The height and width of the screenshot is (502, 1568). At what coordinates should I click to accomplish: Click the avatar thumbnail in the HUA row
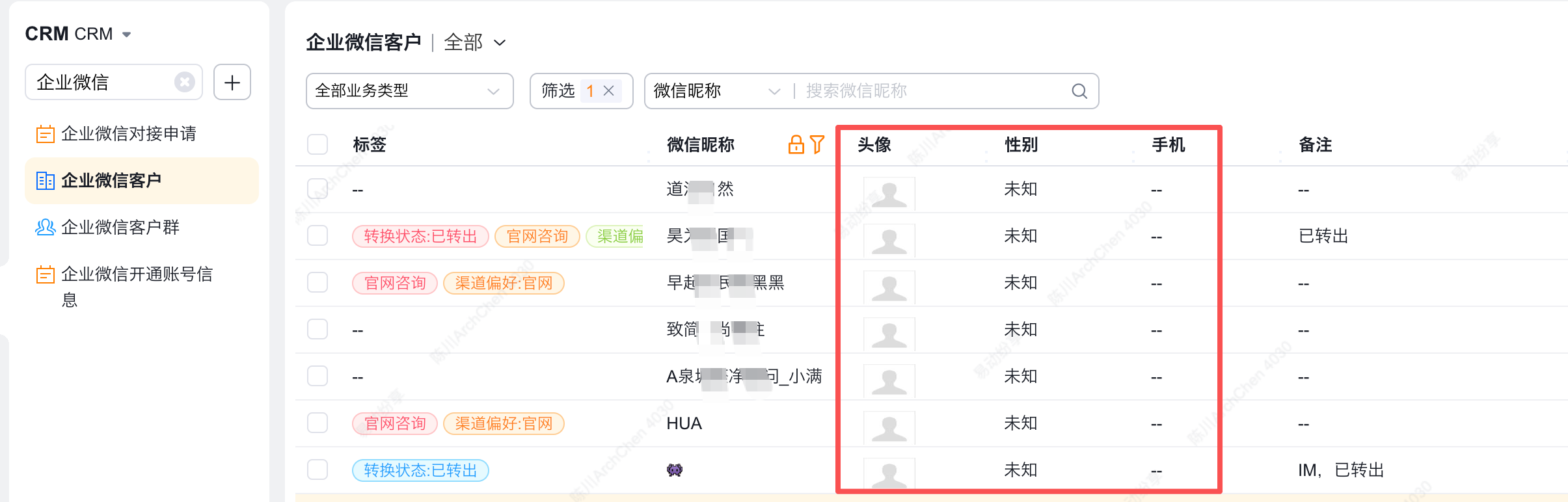click(x=889, y=427)
